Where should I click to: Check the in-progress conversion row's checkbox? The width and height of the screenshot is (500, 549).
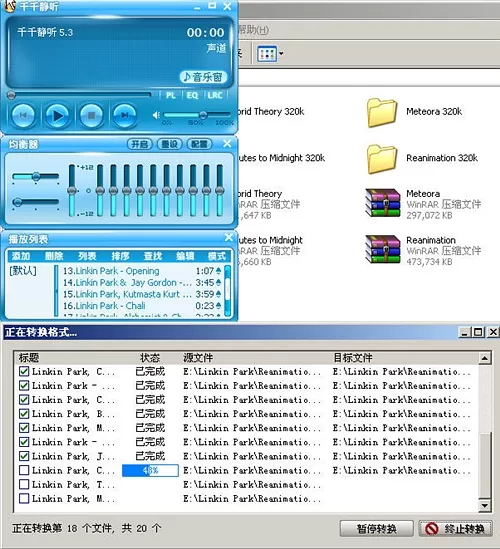[x=24, y=470]
